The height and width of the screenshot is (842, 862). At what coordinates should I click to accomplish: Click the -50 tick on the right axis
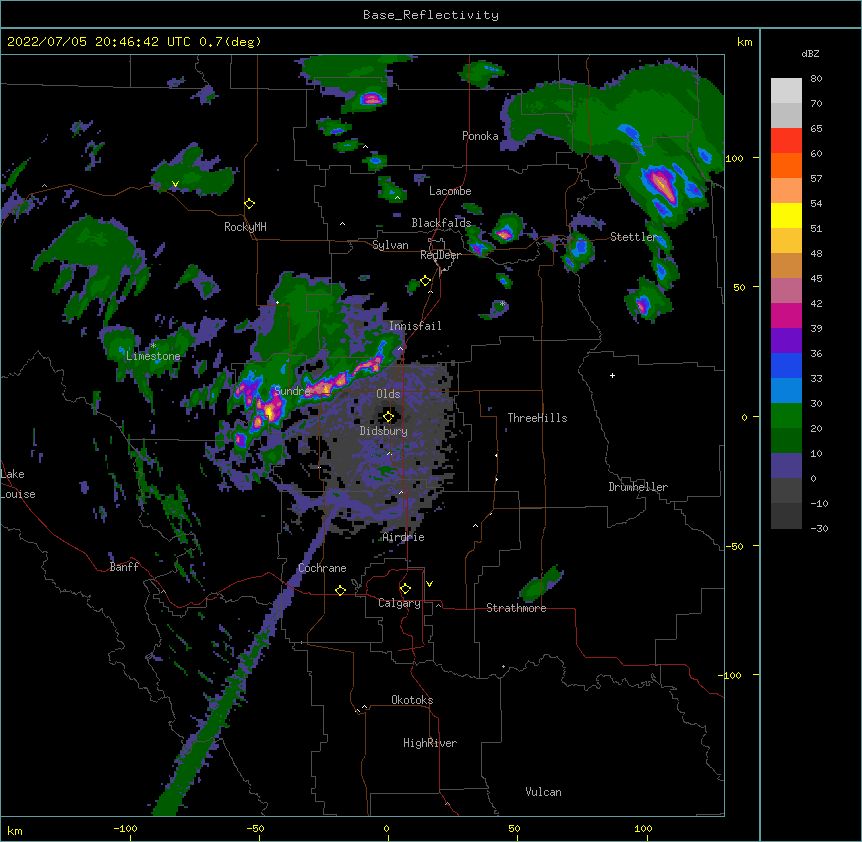click(734, 546)
